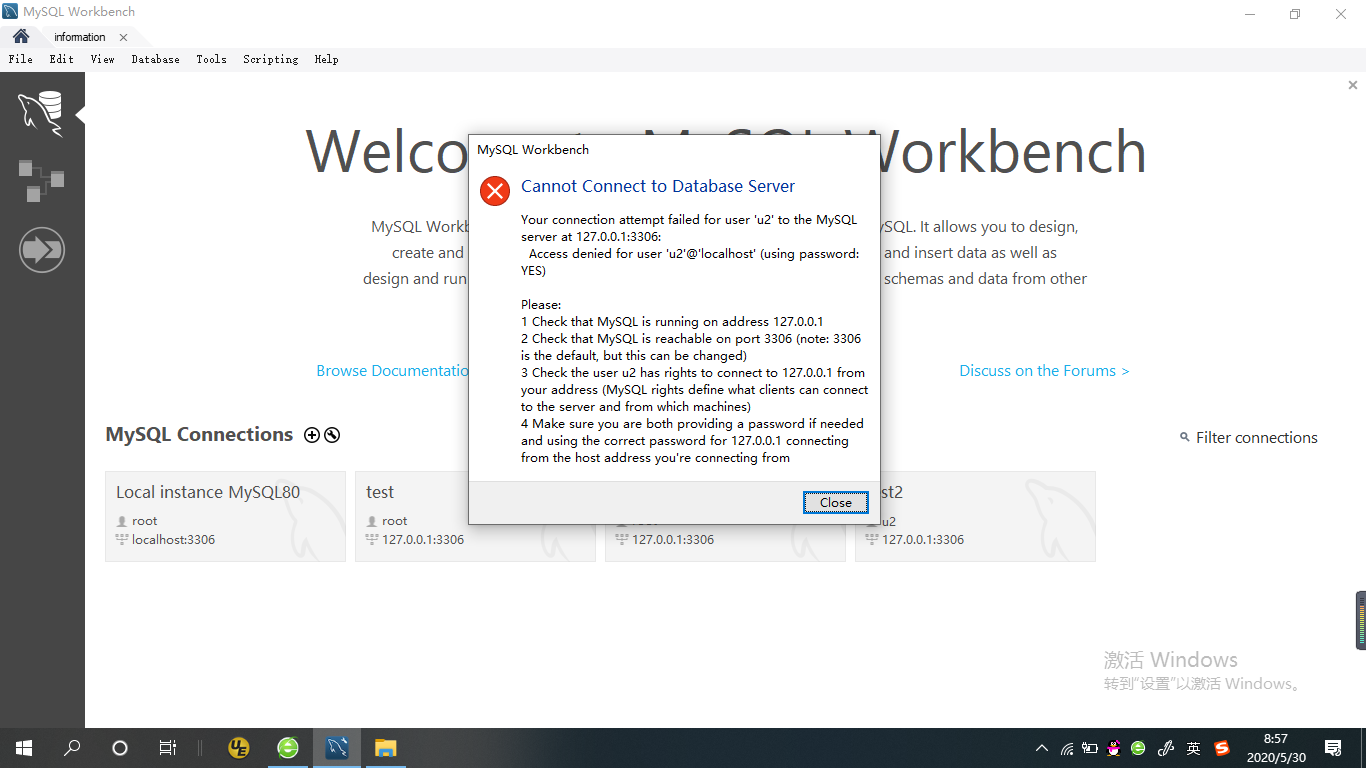This screenshot has width=1366, height=768.
Task: Click the Discuss on the Forums link
Action: (x=1044, y=370)
